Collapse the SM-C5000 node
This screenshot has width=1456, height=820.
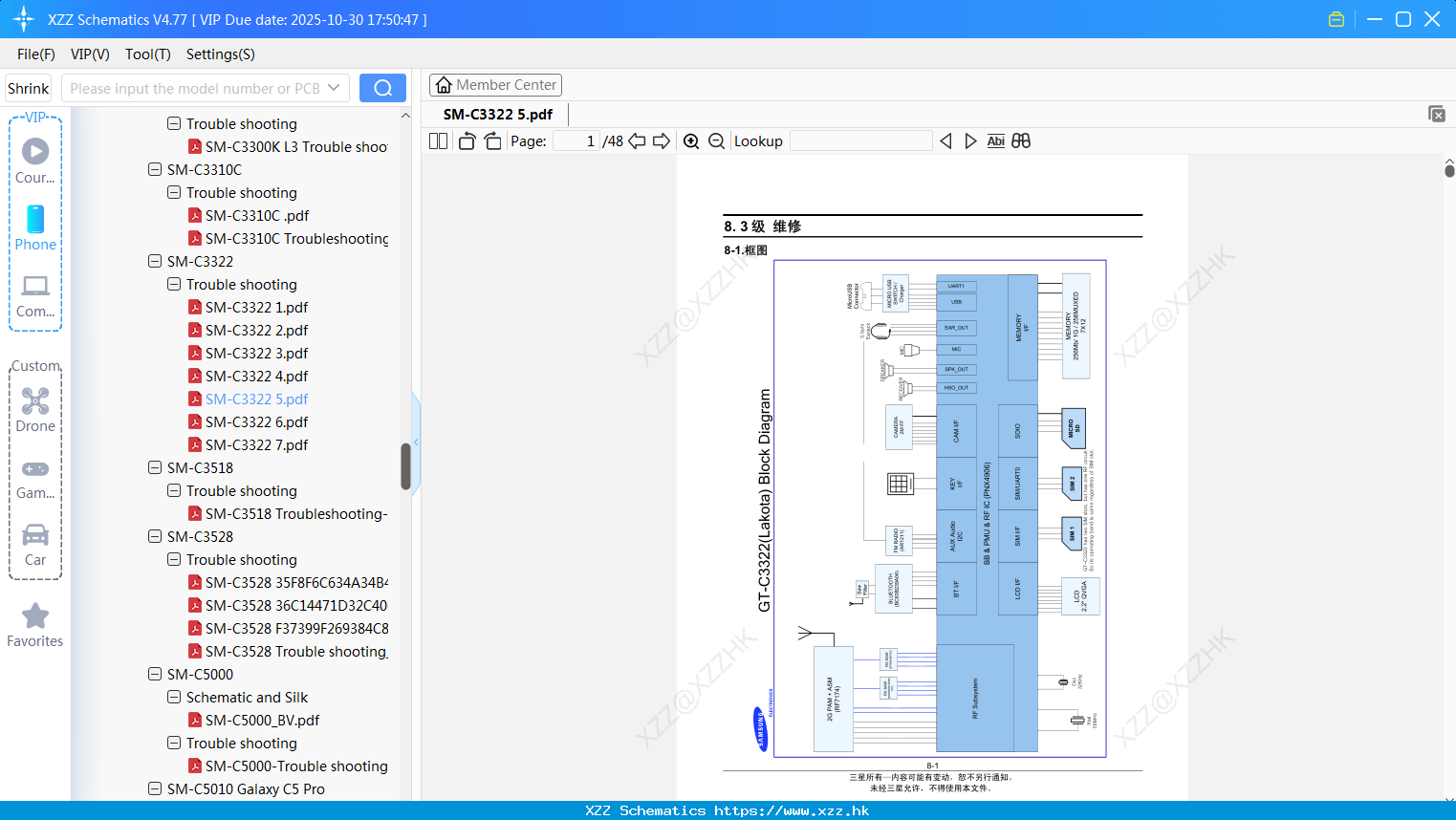click(155, 674)
